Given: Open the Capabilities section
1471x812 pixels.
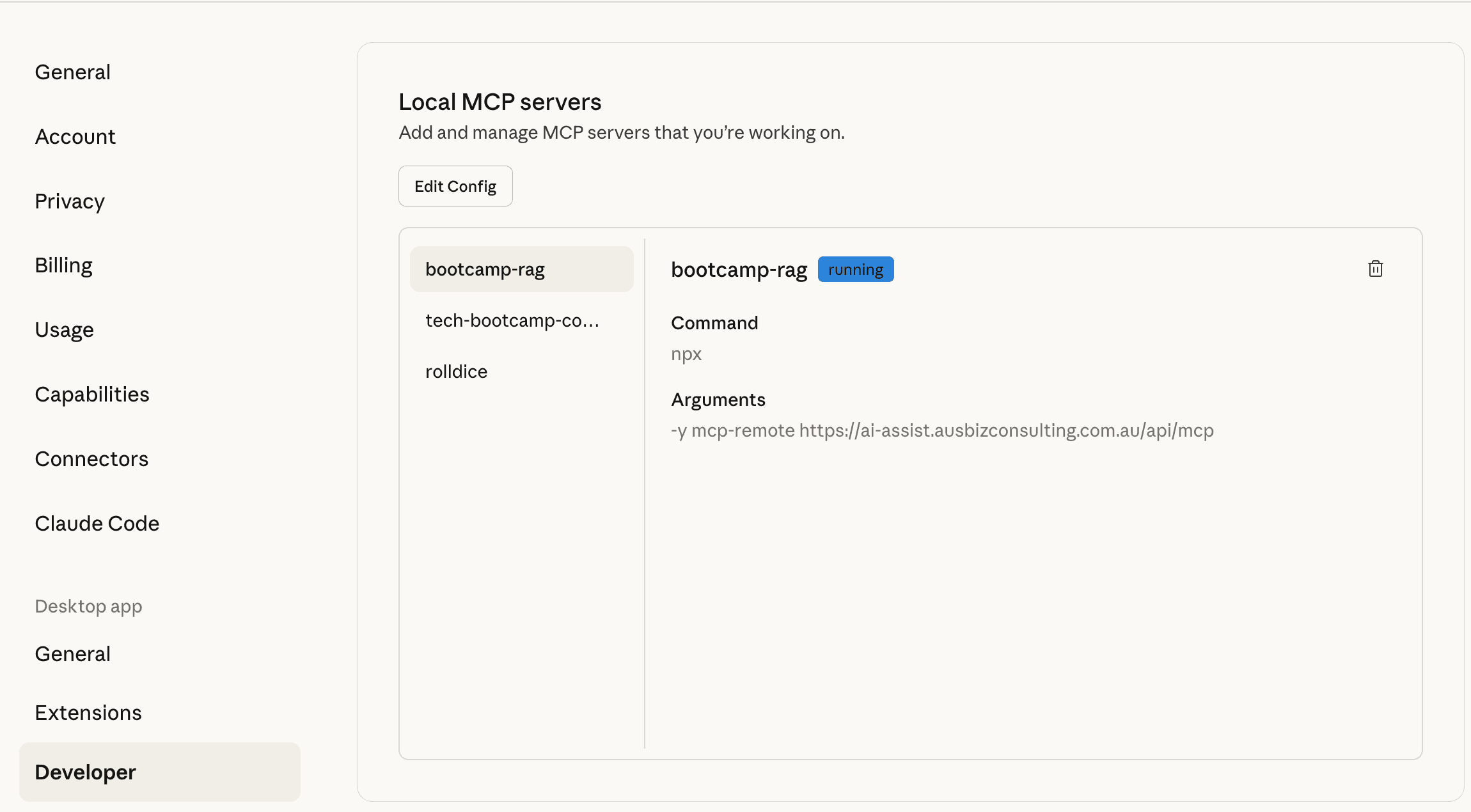Looking at the screenshot, I should (x=92, y=394).
